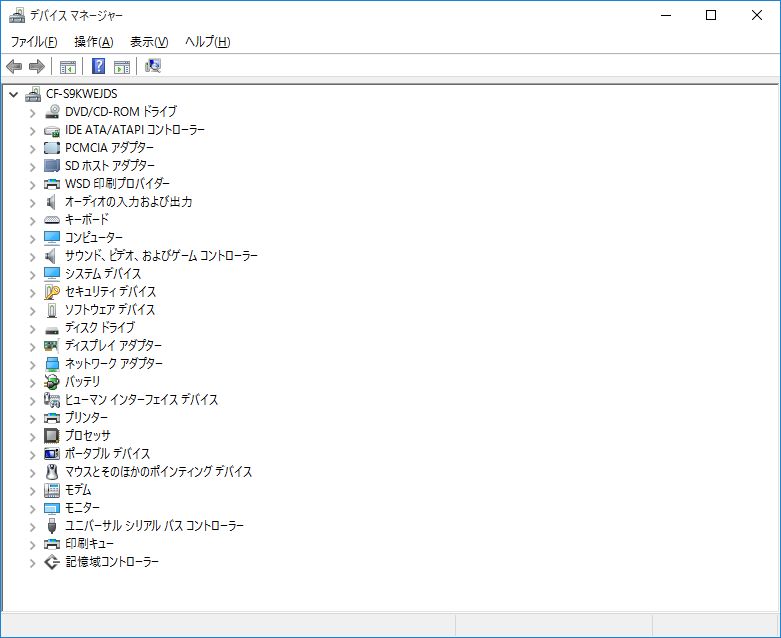Expand the ネットワーク アダプター category
The image size is (781, 638).
[32, 364]
